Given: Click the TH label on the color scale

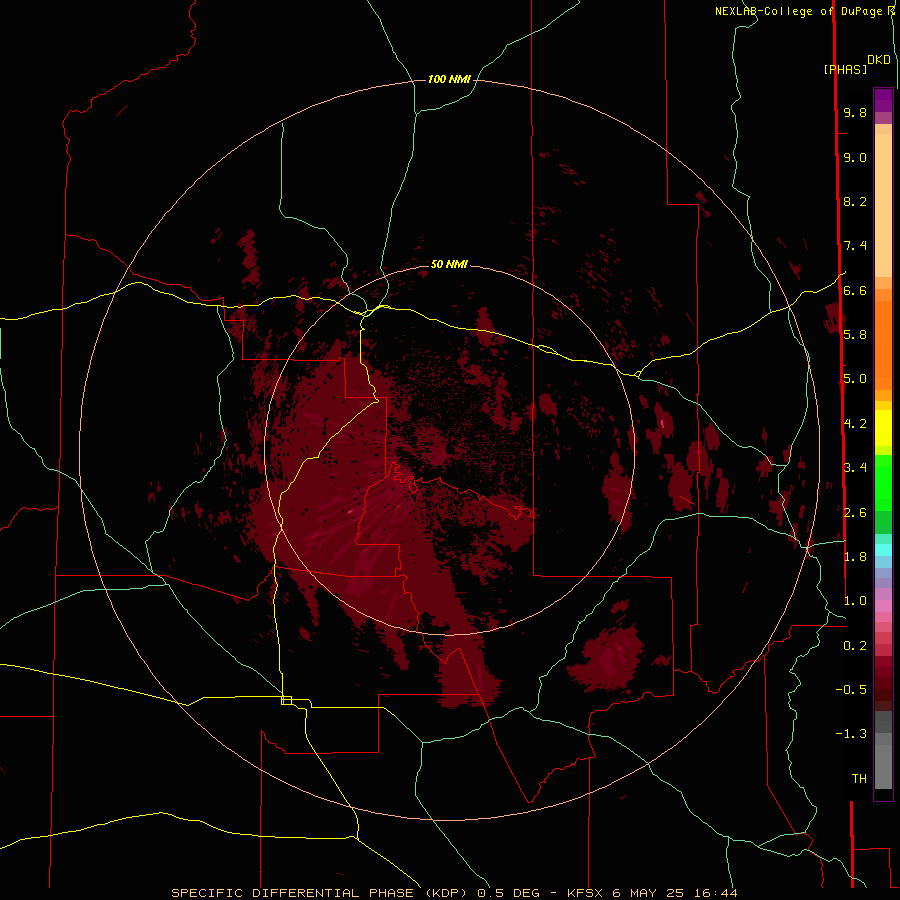Looking at the screenshot, I should (x=859, y=778).
